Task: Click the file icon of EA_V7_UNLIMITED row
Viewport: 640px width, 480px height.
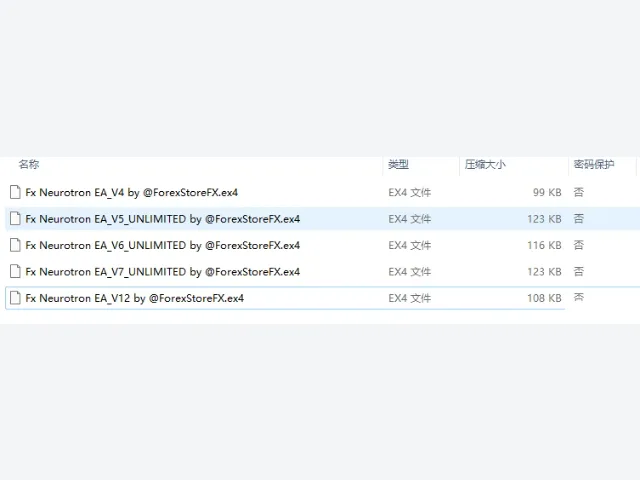Action: [15, 271]
